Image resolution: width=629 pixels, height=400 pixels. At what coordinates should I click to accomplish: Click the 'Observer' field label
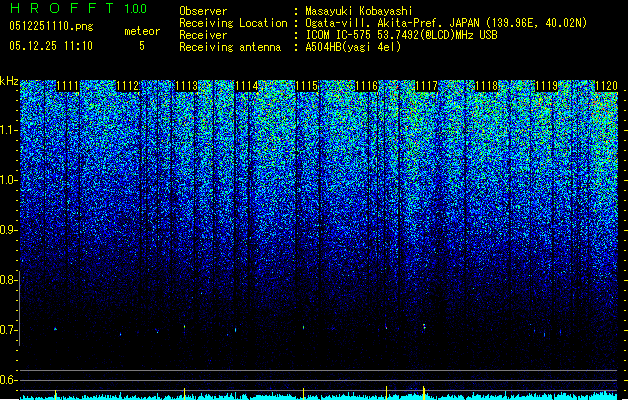point(203,11)
